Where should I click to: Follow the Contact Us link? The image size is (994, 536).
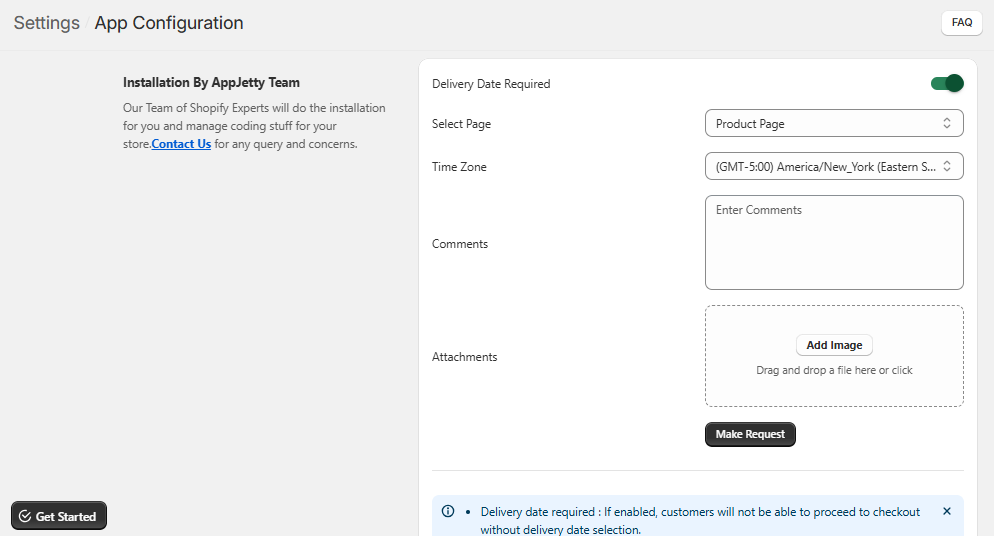(181, 144)
